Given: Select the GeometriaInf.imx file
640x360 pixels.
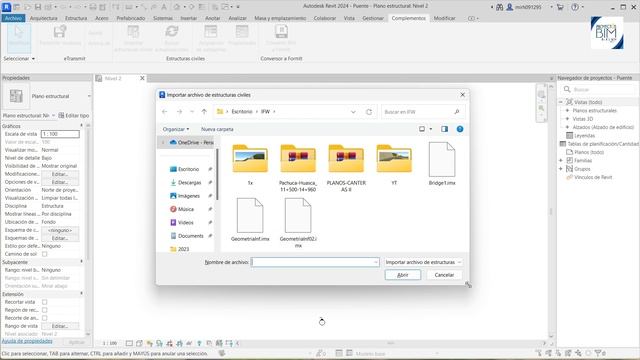Looking at the screenshot, I should [x=250, y=220].
